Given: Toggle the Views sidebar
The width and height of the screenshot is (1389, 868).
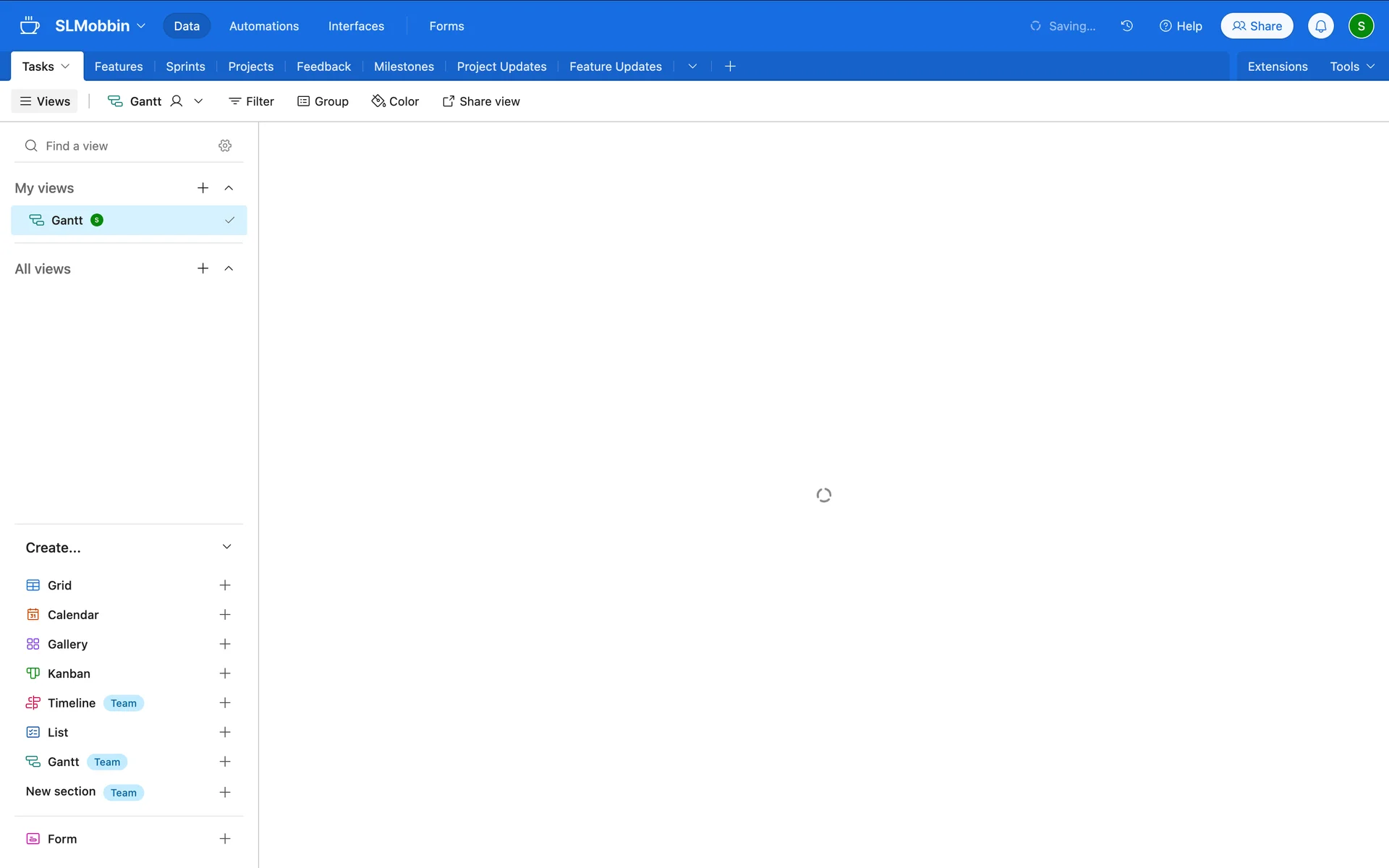Looking at the screenshot, I should (x=45, y=101).
